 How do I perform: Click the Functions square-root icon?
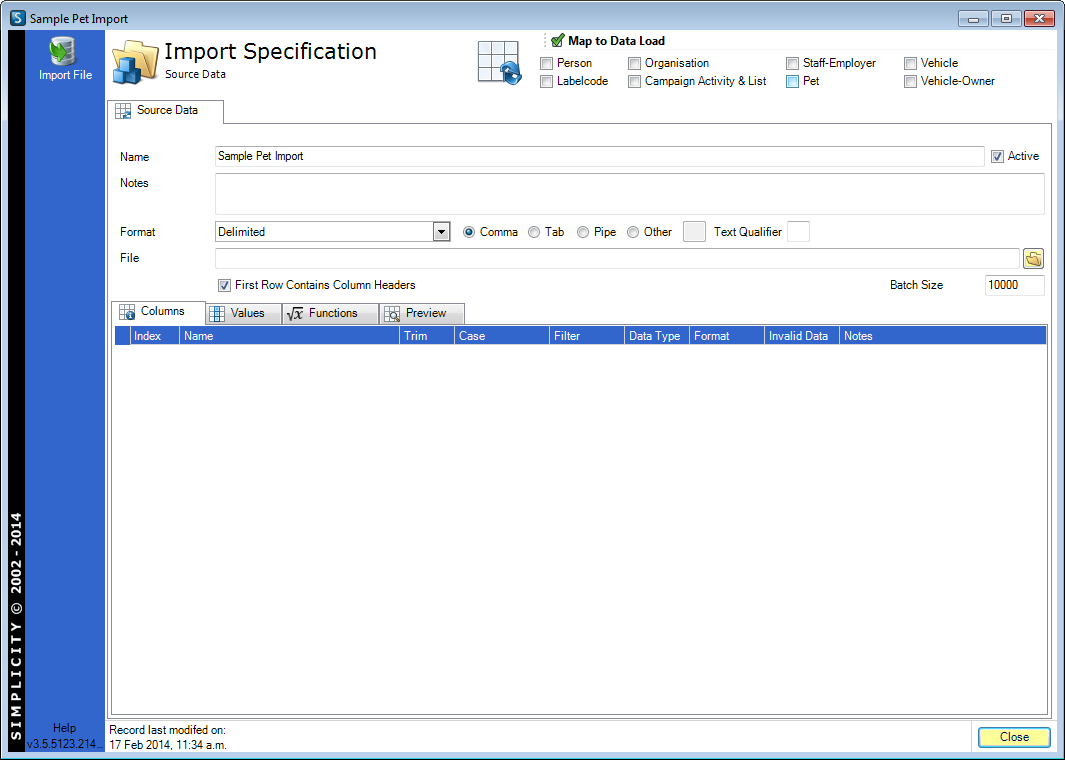click(x=295, y=313)
